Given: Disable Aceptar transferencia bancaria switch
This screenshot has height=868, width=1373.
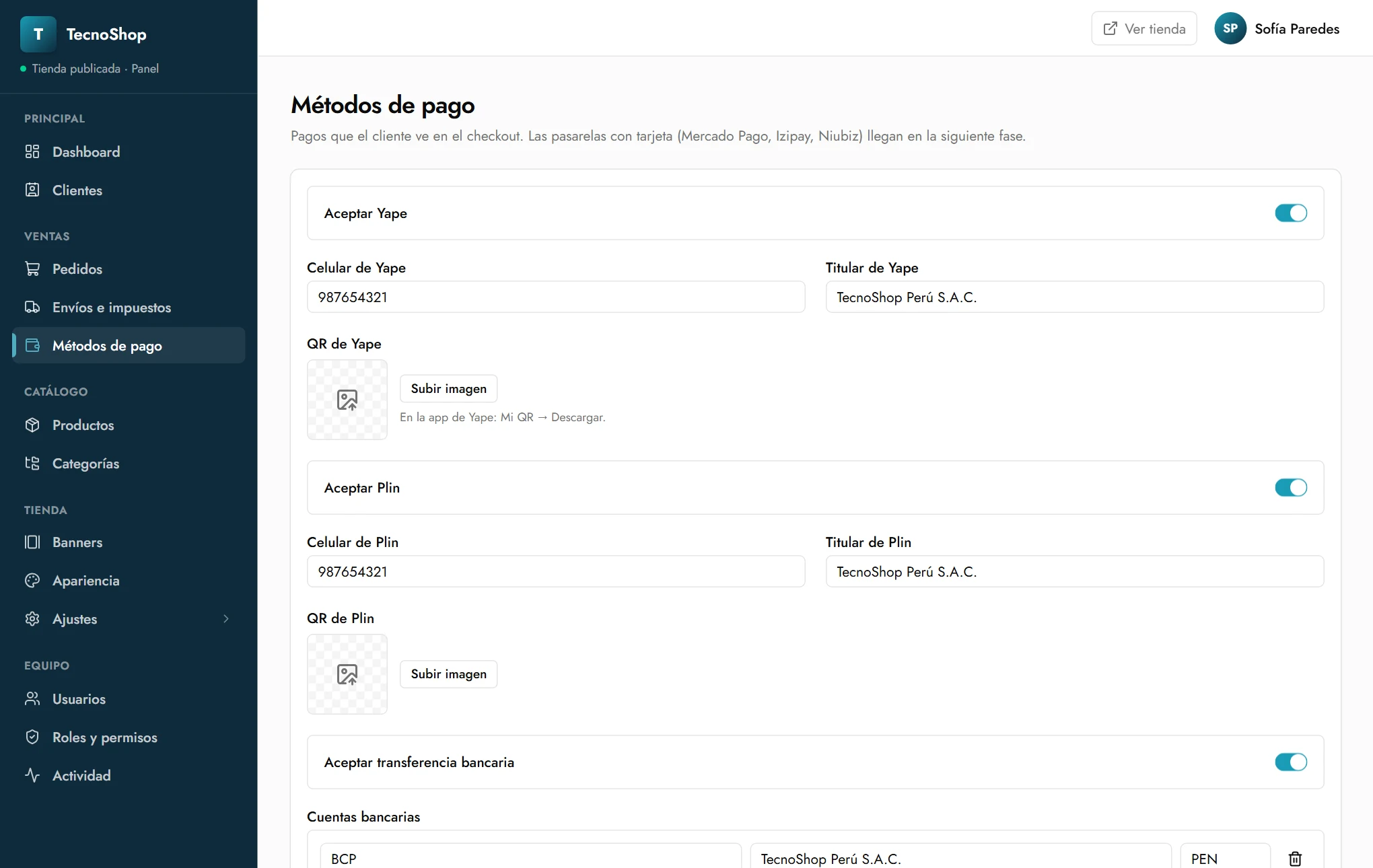Looking at the screenshot, I should click(x=1291, y=762).
